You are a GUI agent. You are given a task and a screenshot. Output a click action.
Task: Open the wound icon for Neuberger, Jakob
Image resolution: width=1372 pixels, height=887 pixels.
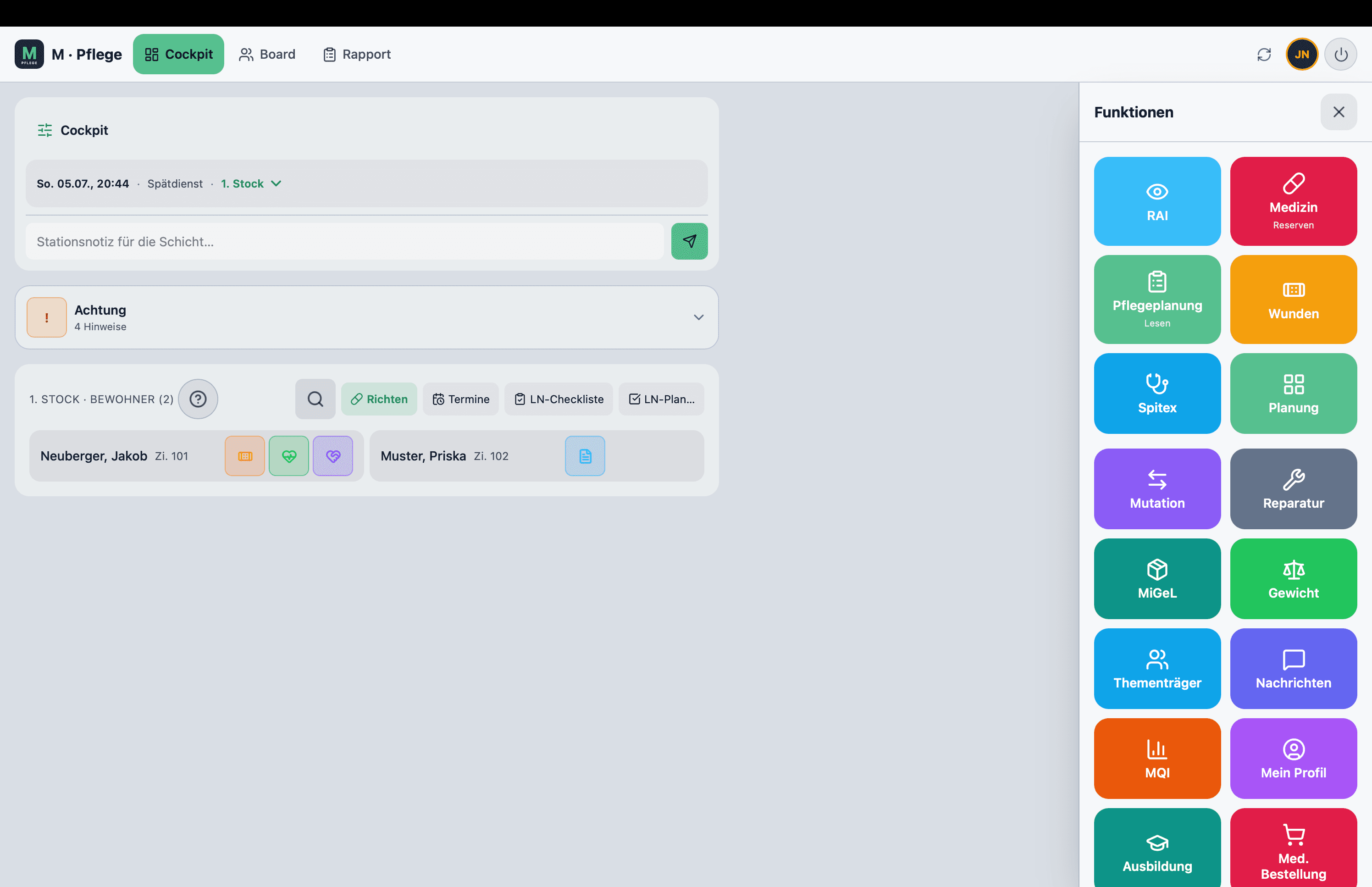coord(245,455)
